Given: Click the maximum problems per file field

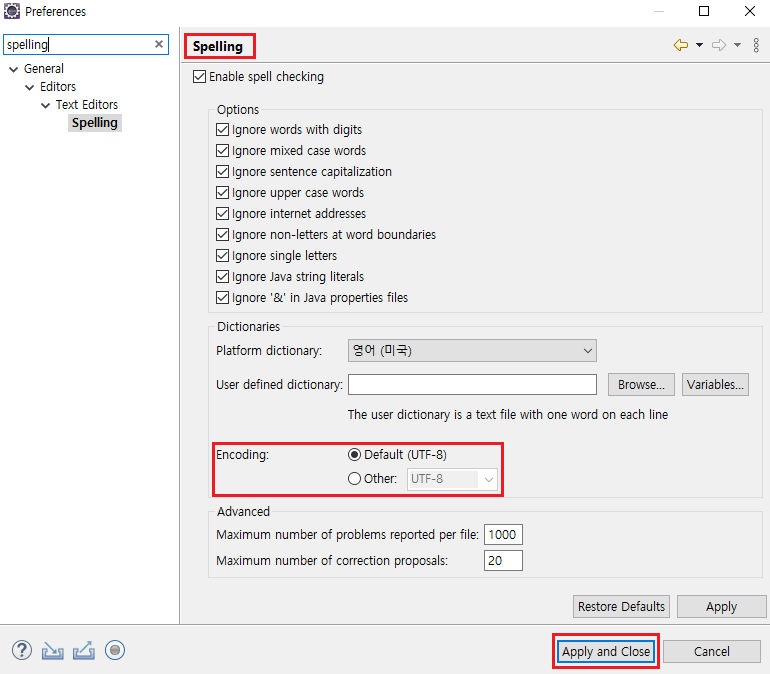Looking at the screenshot, I should (x=503, y=535).
